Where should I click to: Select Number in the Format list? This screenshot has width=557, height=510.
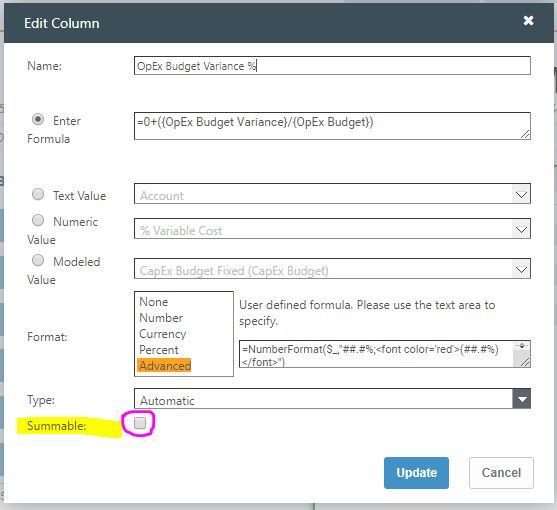click(x=161, y=318)
